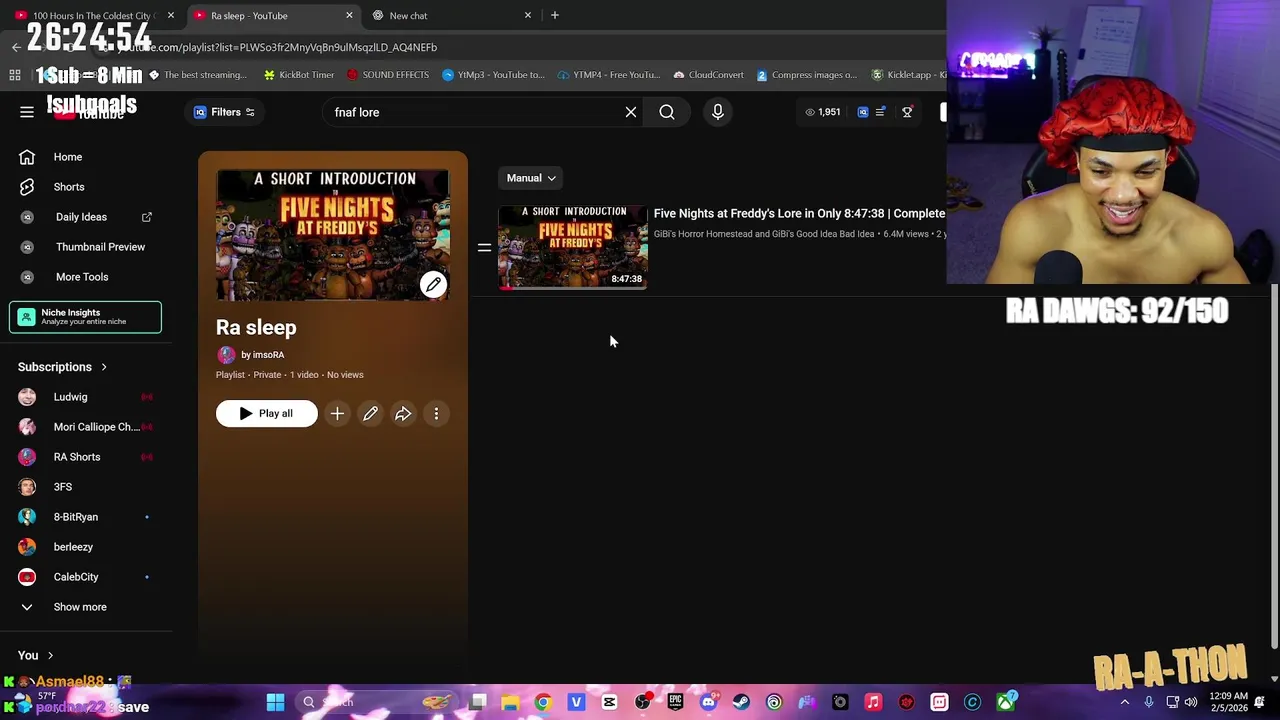This screenshot has height=720, width=1280.
Task: Open Thumbnail Preview in the sidebar
Action: pyautogui.click(x=86, y=247)
